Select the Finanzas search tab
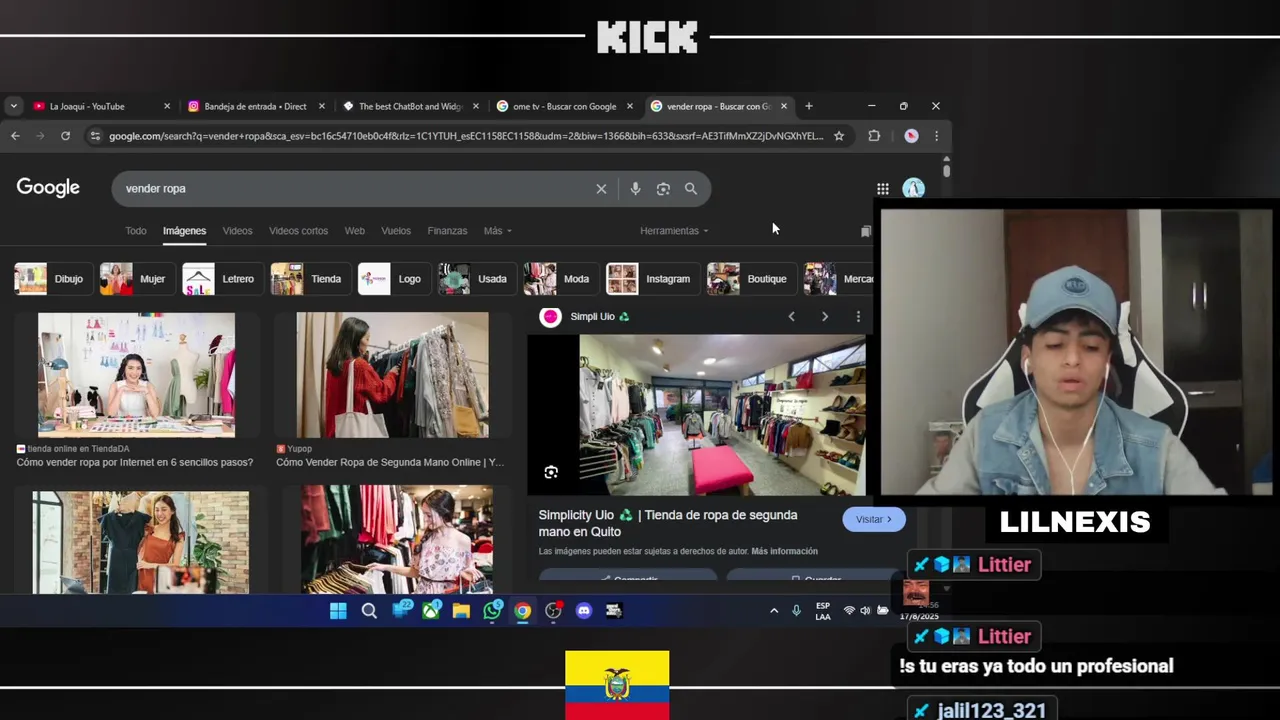This screenshot has width=1280, height=720. click(x=447, y=231)
